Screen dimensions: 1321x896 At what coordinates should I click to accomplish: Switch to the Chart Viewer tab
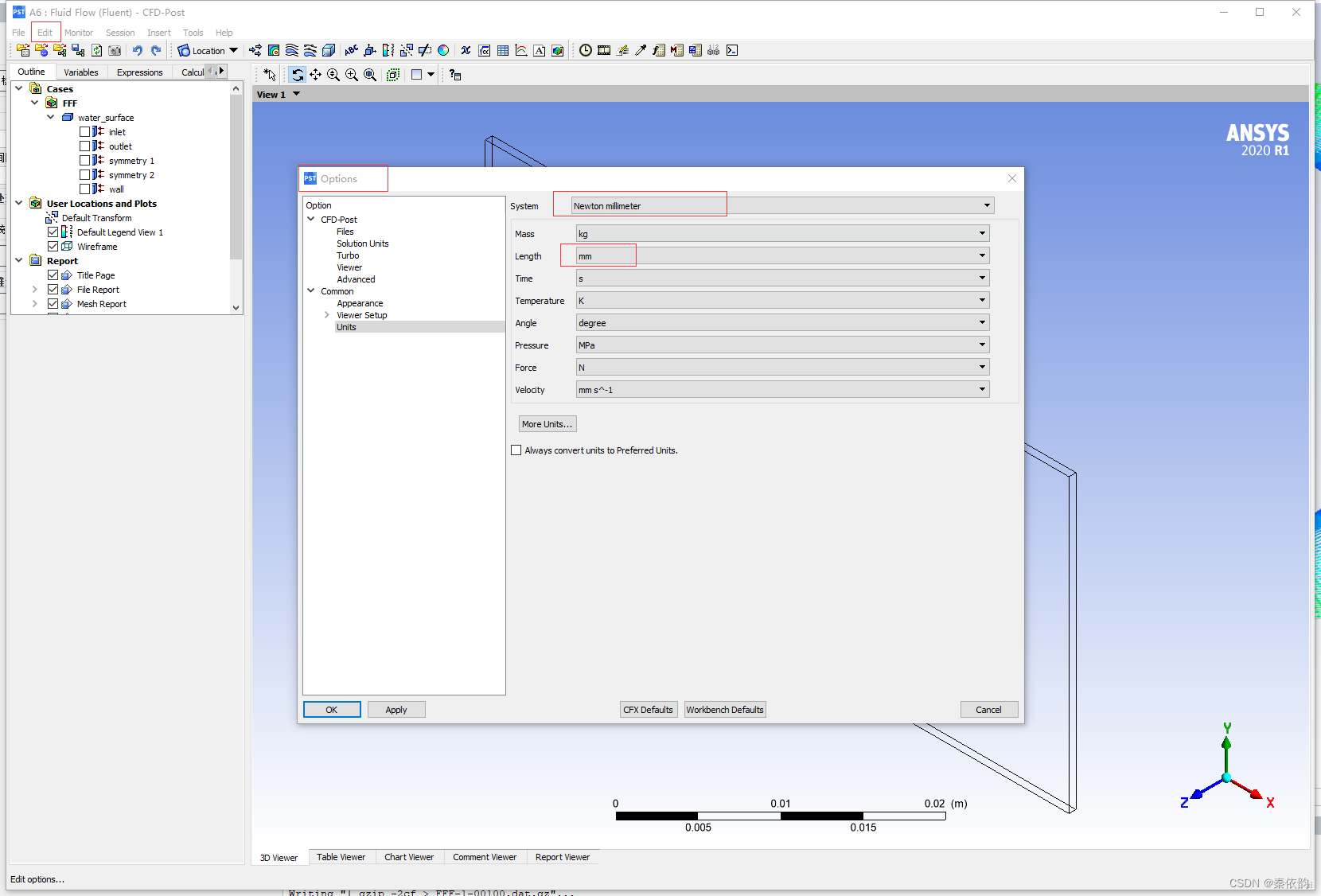coord(409,857)
